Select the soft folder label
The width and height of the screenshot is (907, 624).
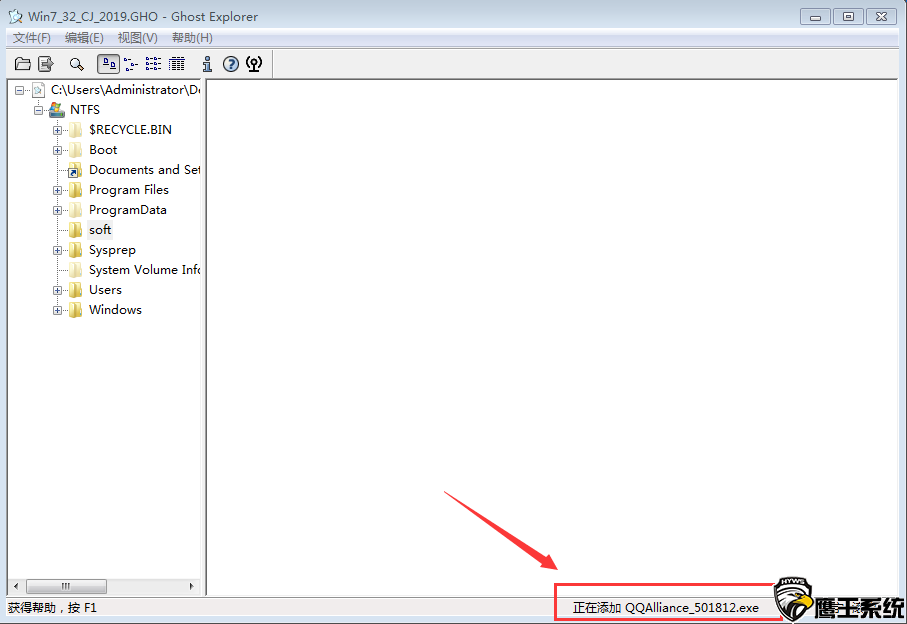100,230
